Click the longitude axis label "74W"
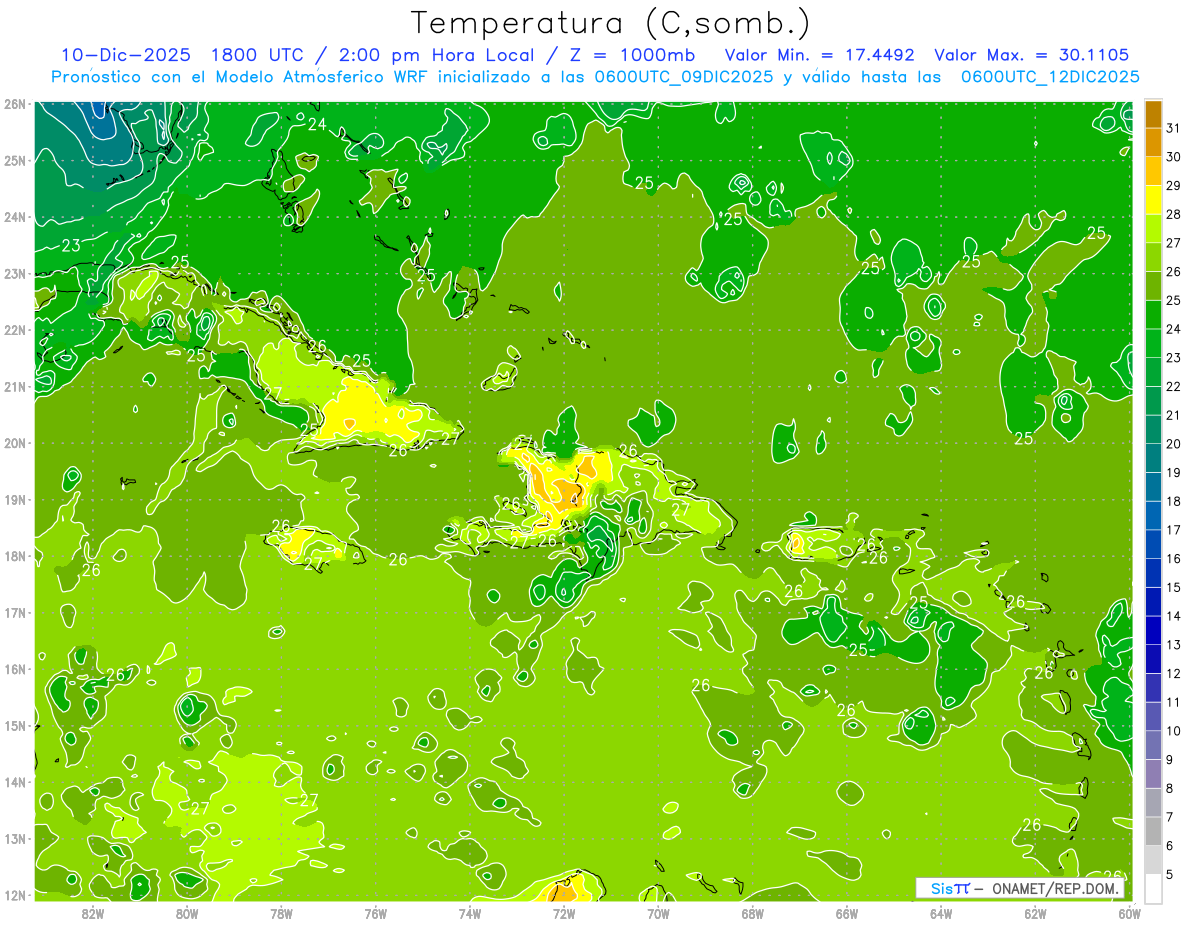 pyautogui.click(x=470, y=913)
